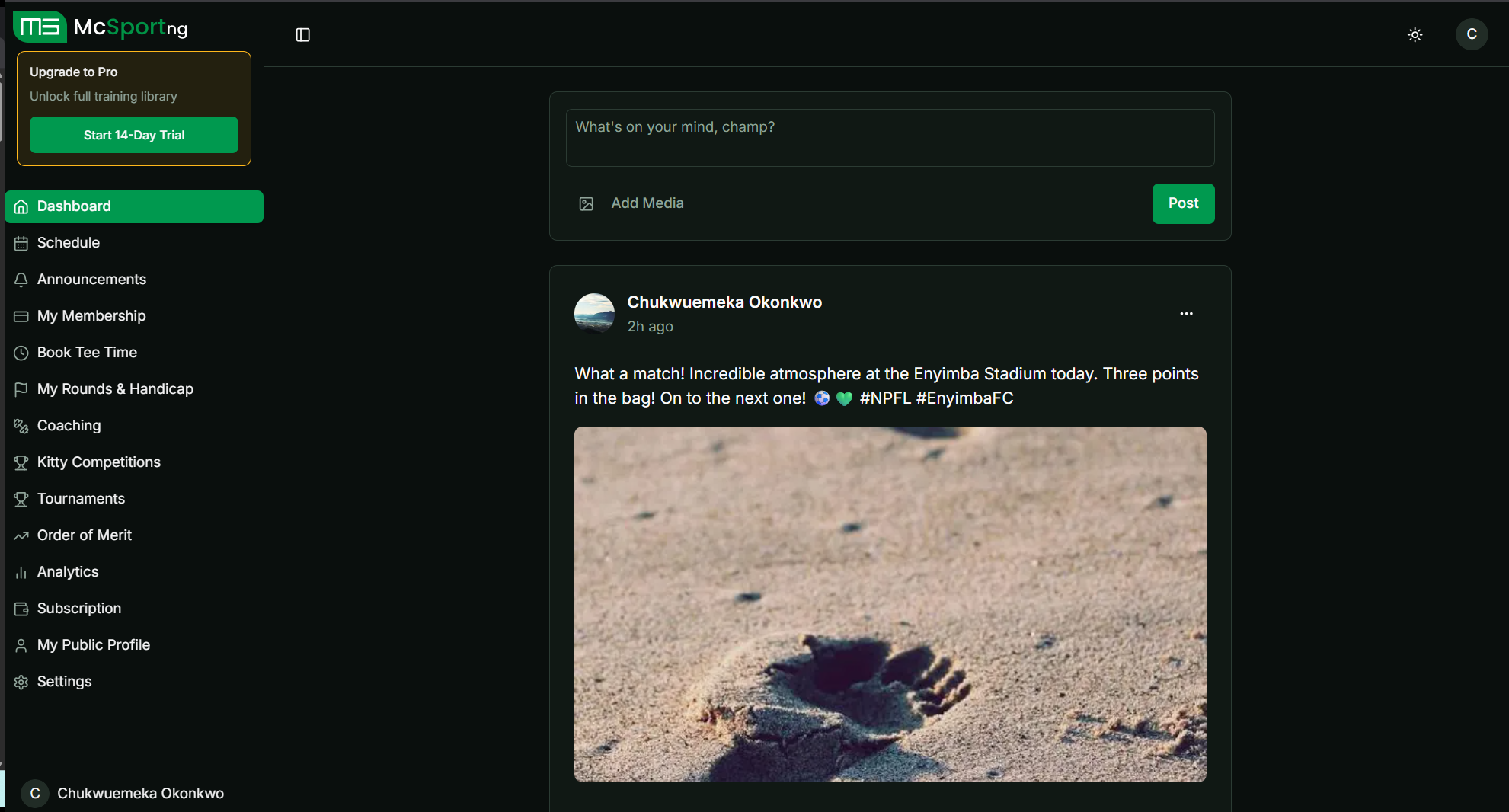Click the Kitty Competitions trophy icon
The height and width of the screenshot is (812, 1509).
pyautogui.click(x=21, y=462)
